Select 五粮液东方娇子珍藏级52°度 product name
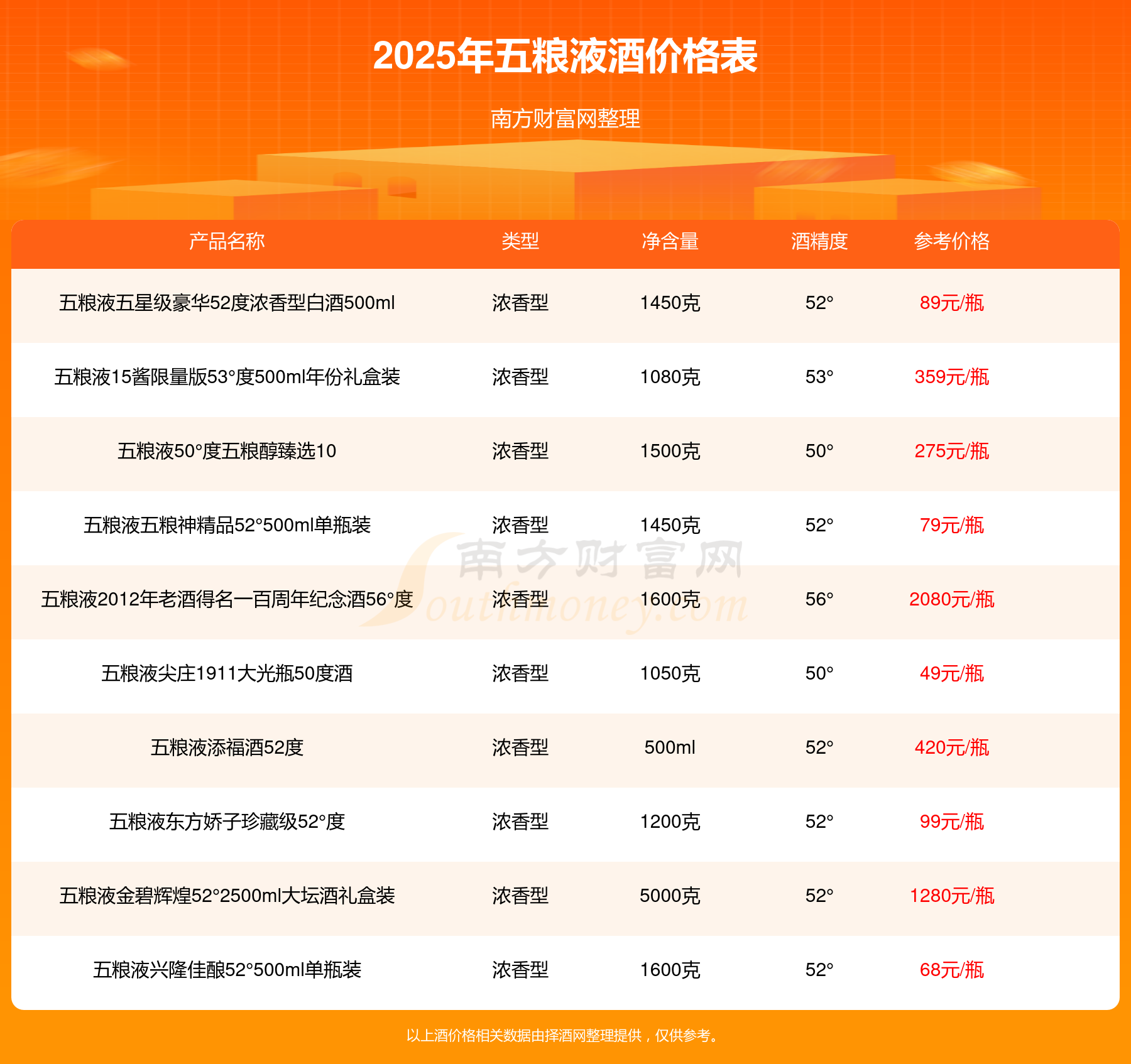The image size is (1131, 1064). [227, 822]
